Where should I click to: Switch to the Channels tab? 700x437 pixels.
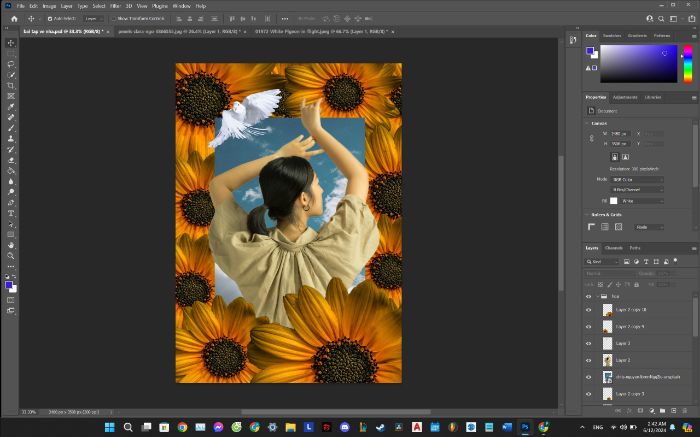614,248
